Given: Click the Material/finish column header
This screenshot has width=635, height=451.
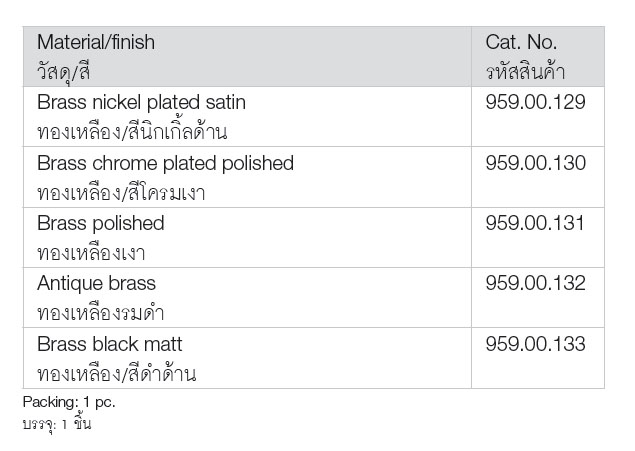Looking at the screenshot, I should click(x=247, y=57).
